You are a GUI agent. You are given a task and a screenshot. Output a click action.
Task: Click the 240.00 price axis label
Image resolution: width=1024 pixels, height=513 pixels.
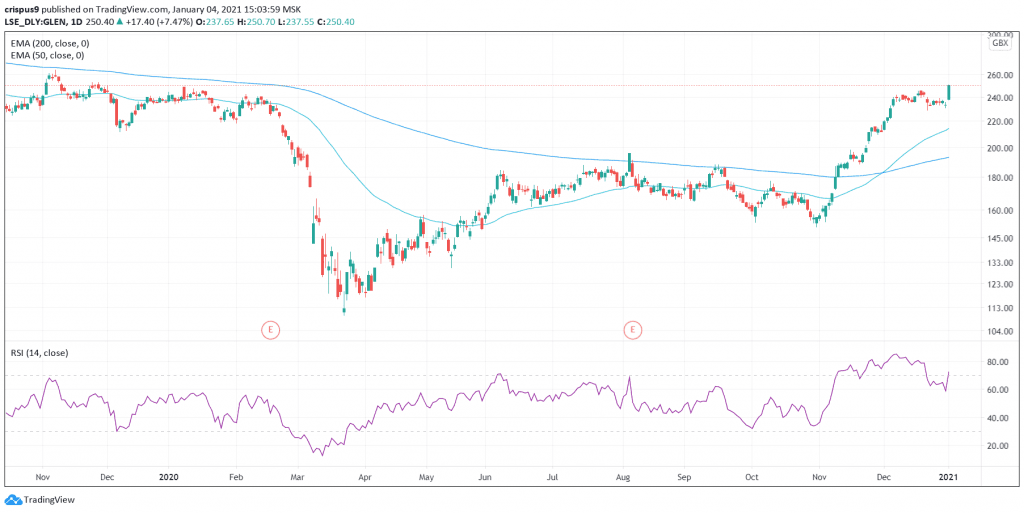click(1000, 98)
